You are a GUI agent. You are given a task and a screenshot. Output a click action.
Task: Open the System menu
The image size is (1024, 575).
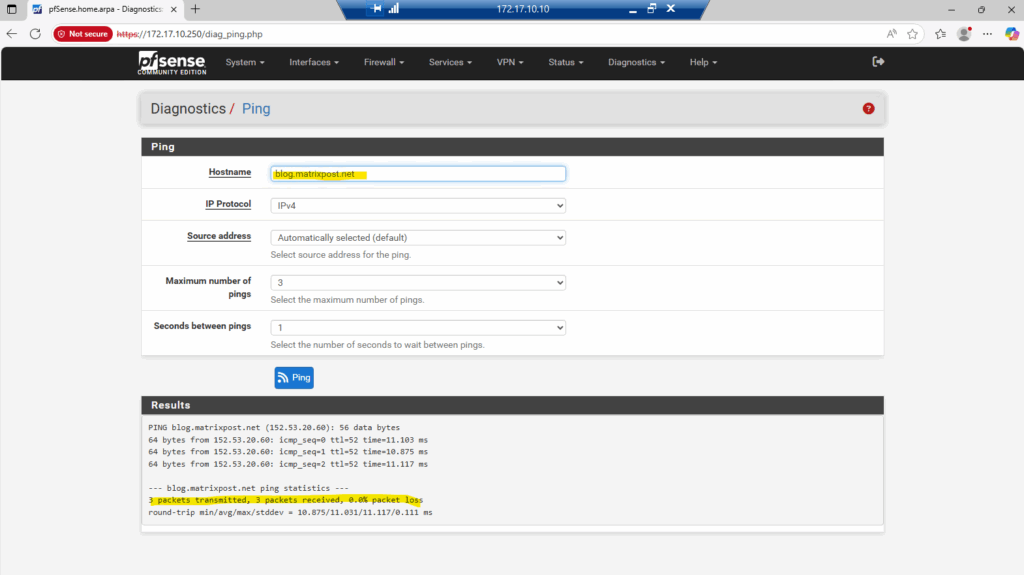245,62
